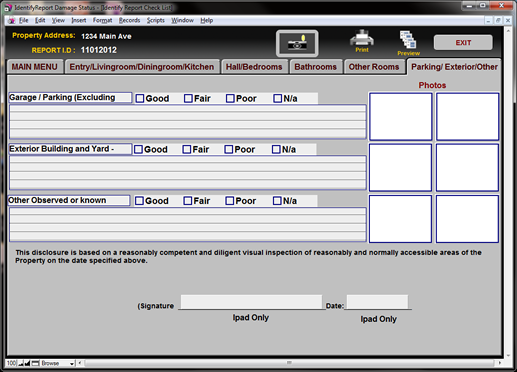Click the FileMaker app icon beside File menu
This screenshot has height=372, width=517.
12,20
